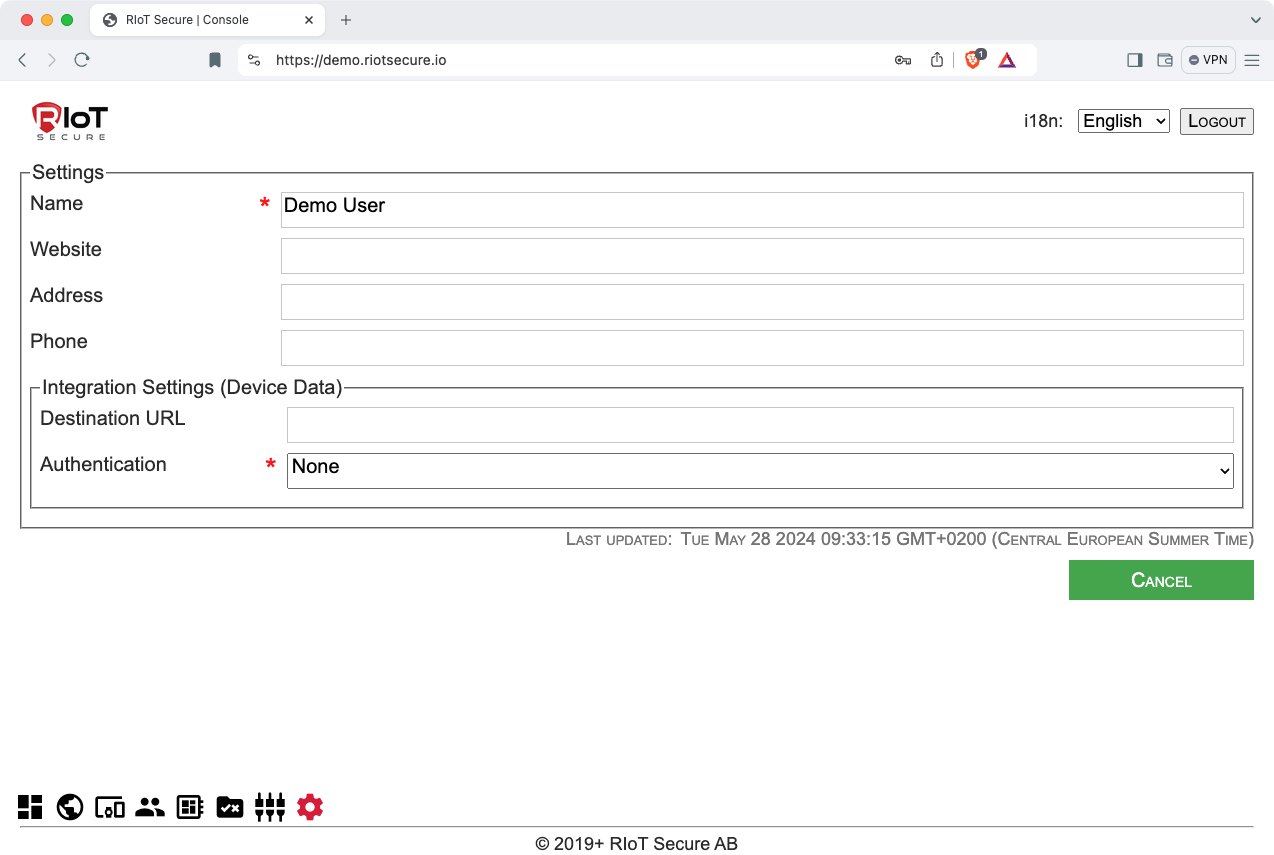The image size is (1274, 855).
Task: Expand the tab search chevron in title bar
Action: (1256, 20)
